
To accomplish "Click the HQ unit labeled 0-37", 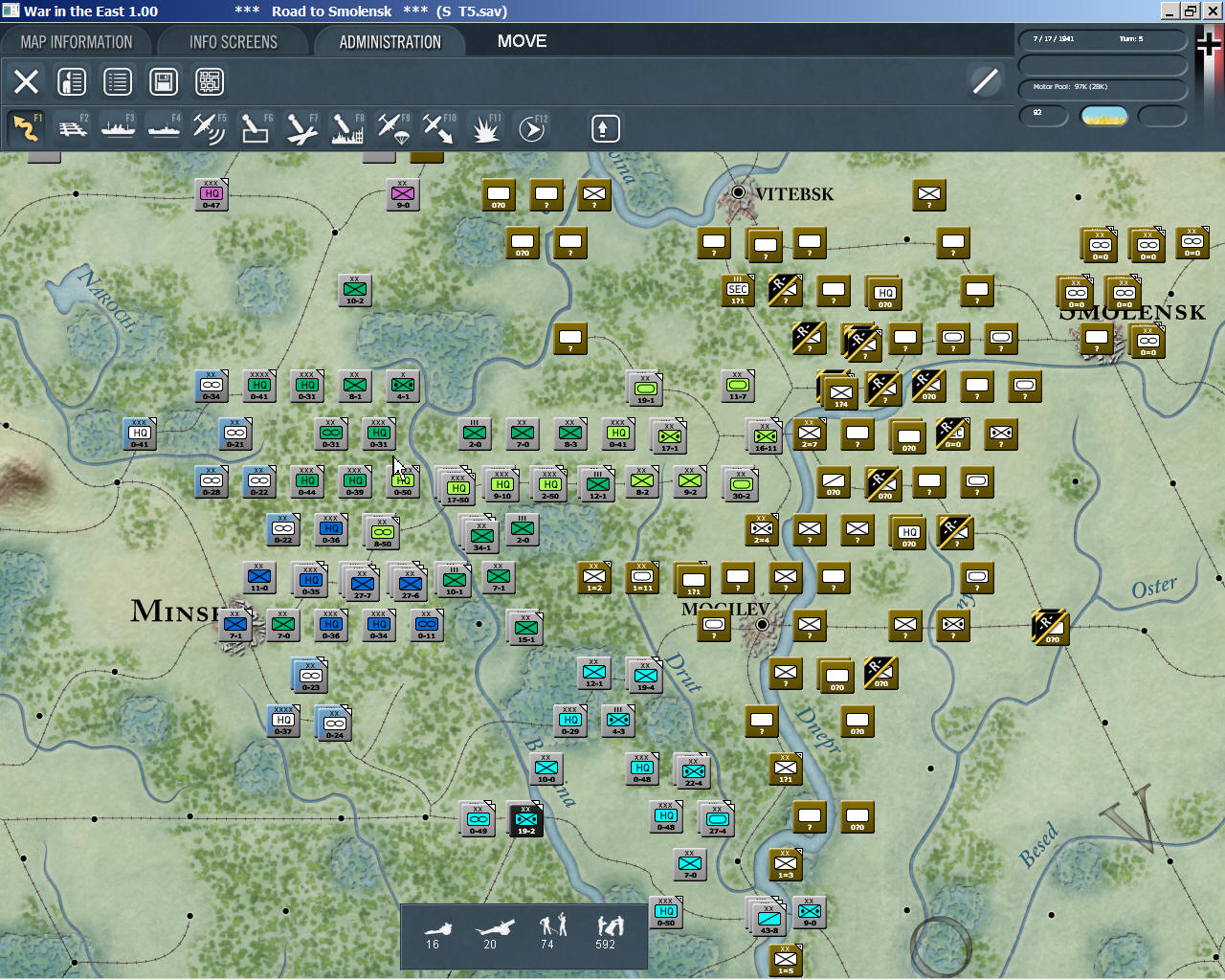I will 283,721.
